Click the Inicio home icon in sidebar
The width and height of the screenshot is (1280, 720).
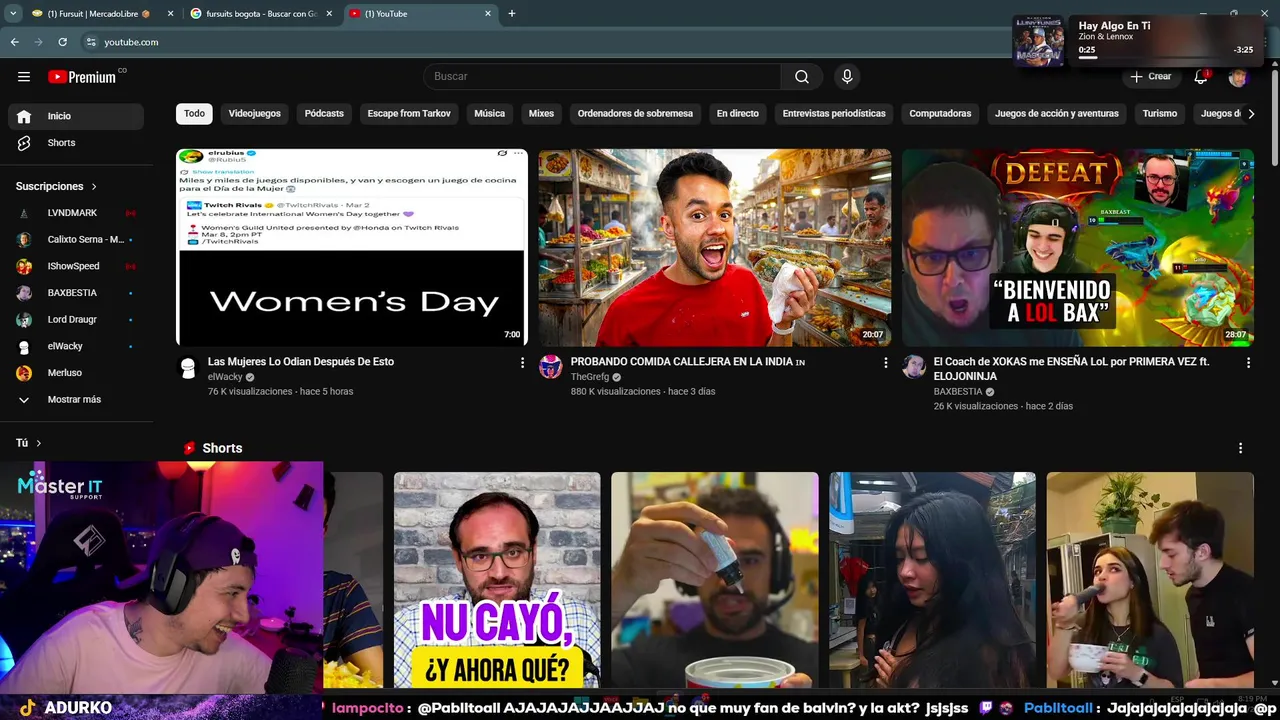(x=24, y=116)
